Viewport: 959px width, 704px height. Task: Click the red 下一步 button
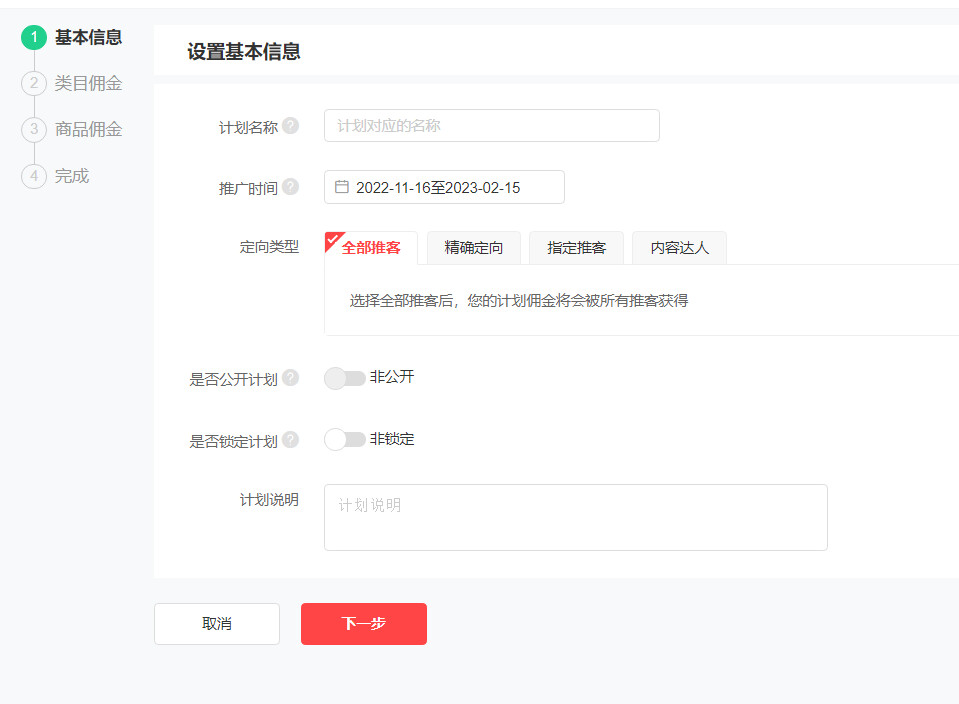pos(364,624)
